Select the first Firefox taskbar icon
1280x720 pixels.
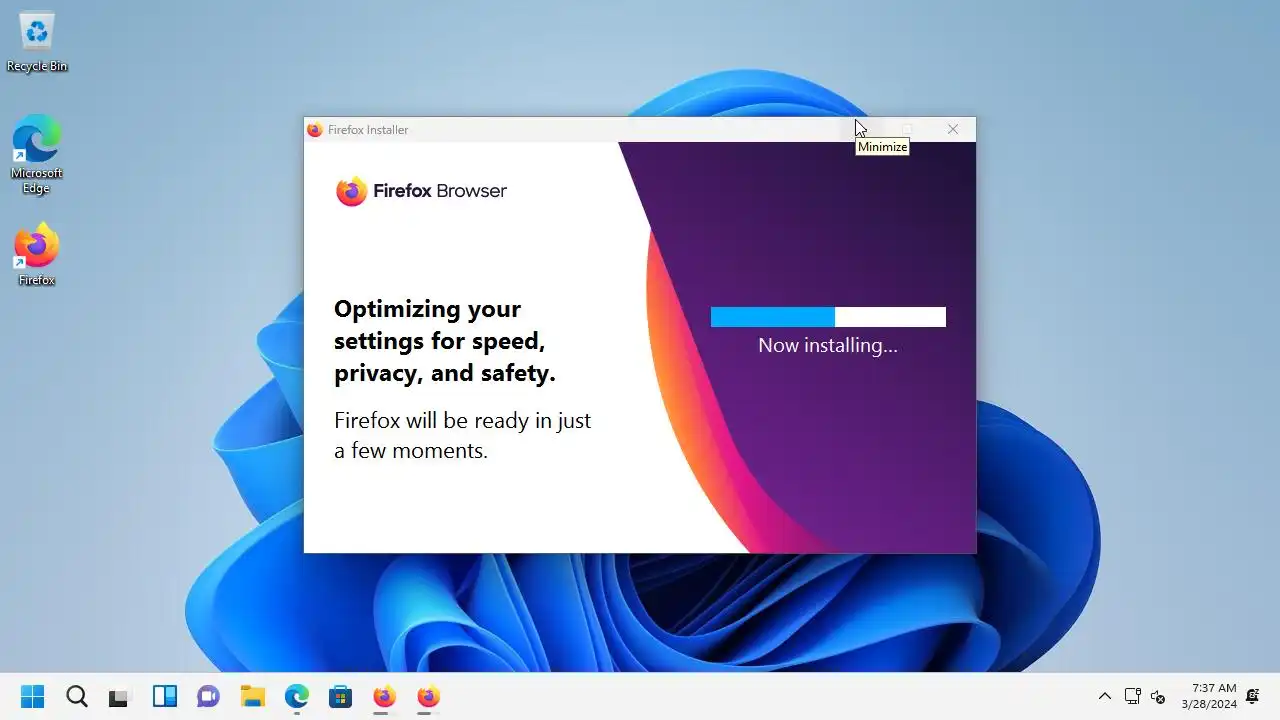click(x=384, y=697)
